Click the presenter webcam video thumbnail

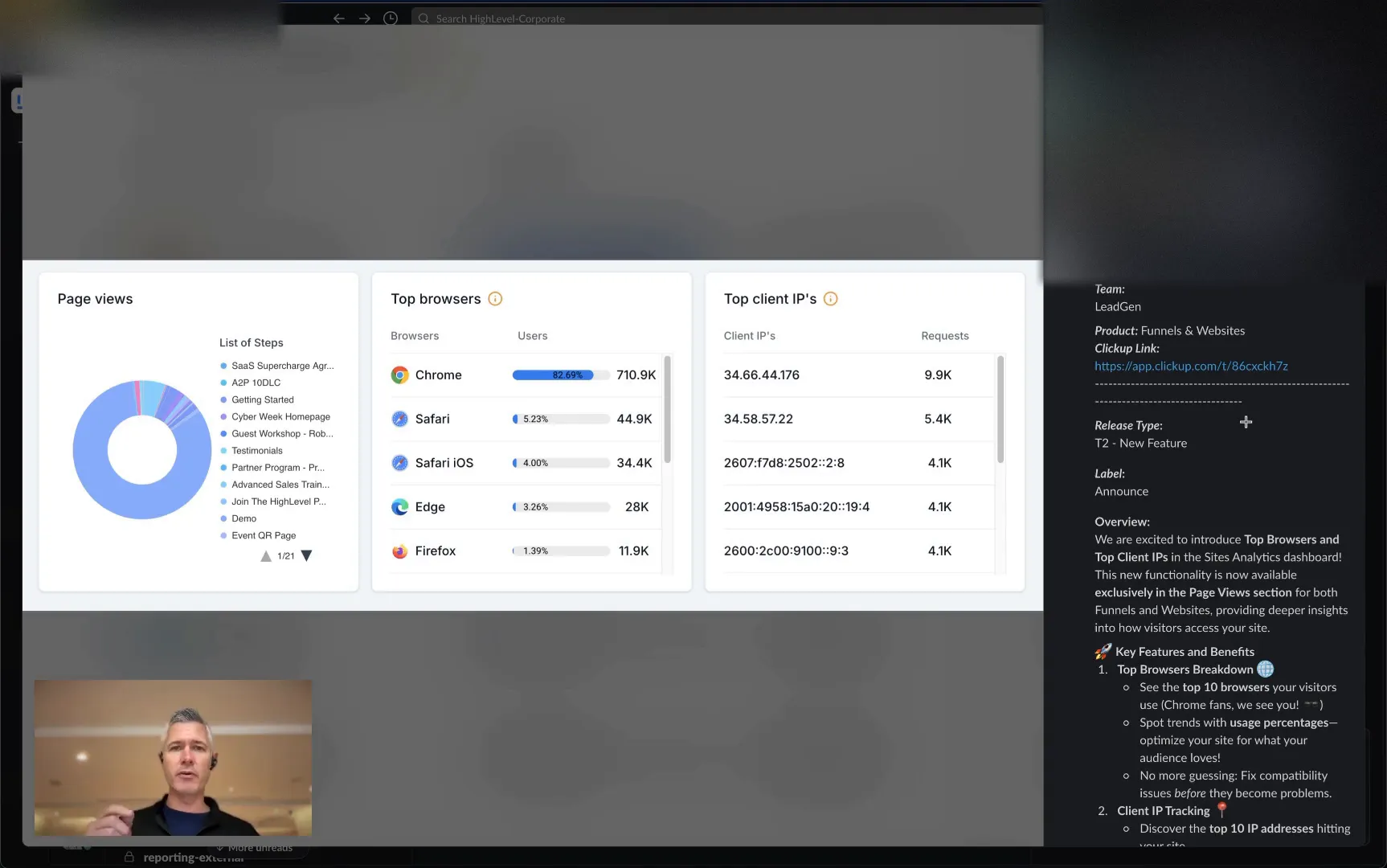(173, 758)
